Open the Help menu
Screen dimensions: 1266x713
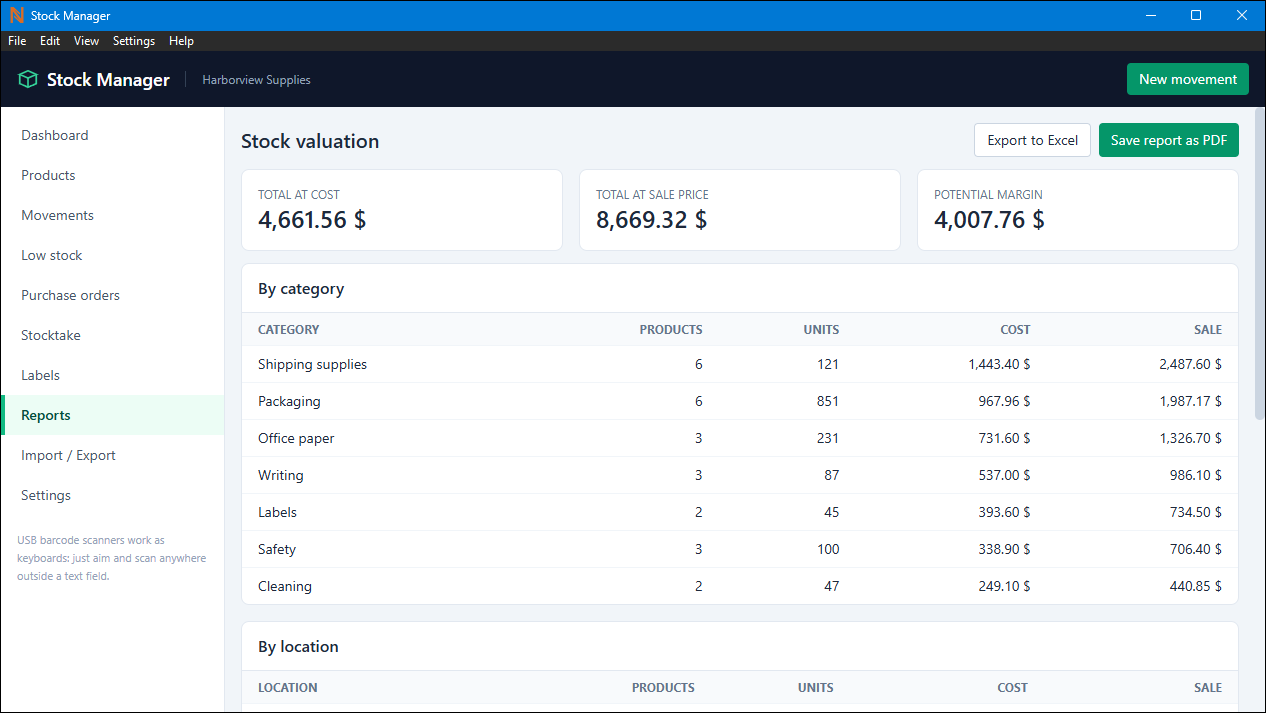point(181,41)
